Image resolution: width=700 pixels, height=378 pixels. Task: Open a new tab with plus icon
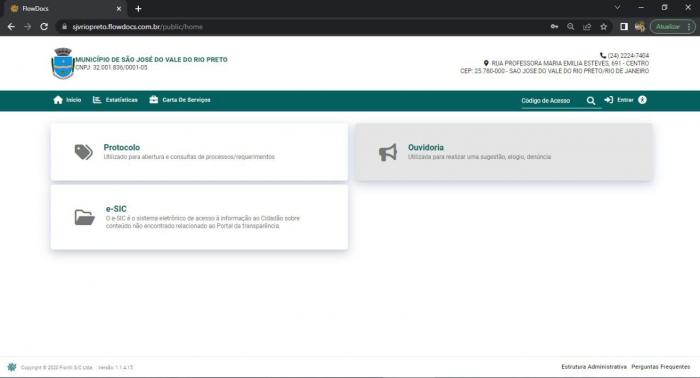138,8
